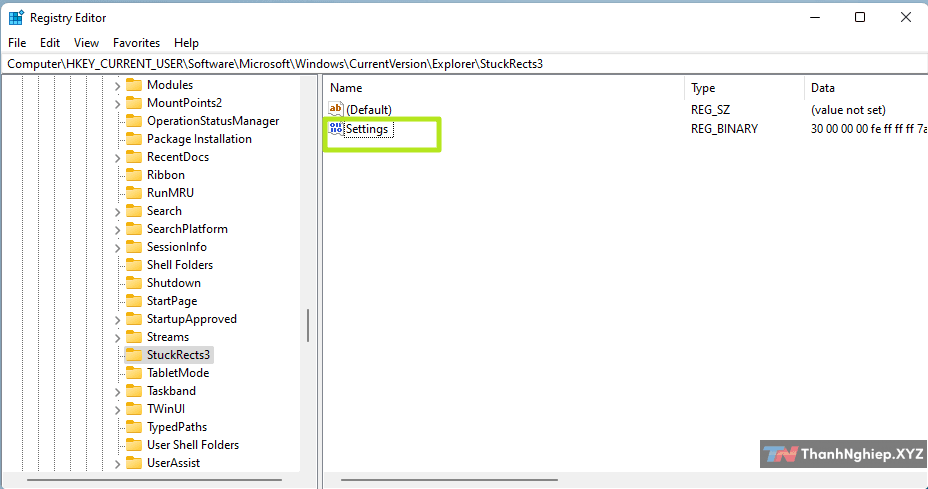Click the Ribbon folder icon
The height and width of the screenshot is (489, 928).
134,175
